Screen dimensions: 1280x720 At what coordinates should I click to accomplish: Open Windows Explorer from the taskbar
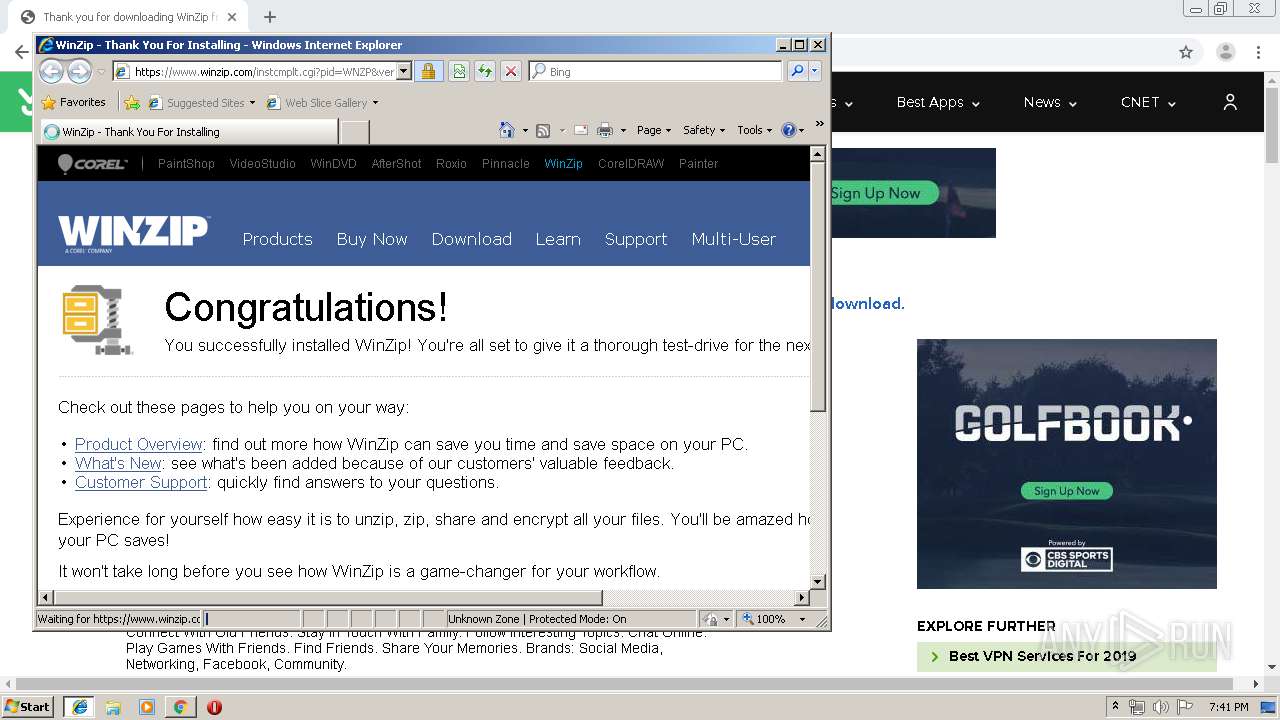[113, 707]
